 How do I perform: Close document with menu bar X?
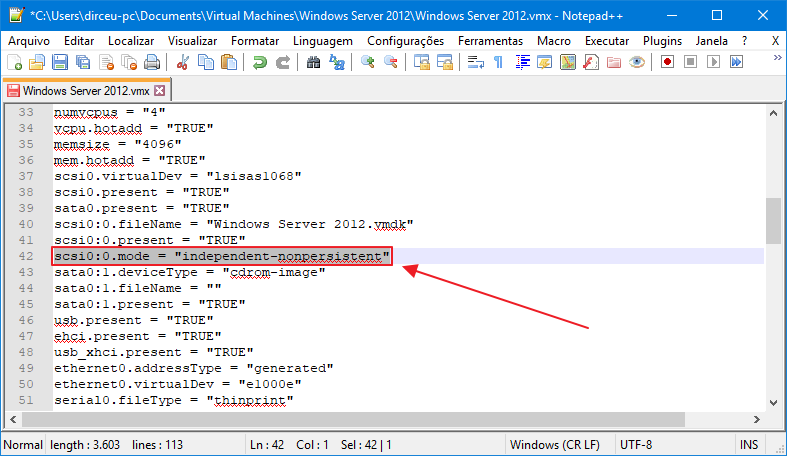pos(775,41)
